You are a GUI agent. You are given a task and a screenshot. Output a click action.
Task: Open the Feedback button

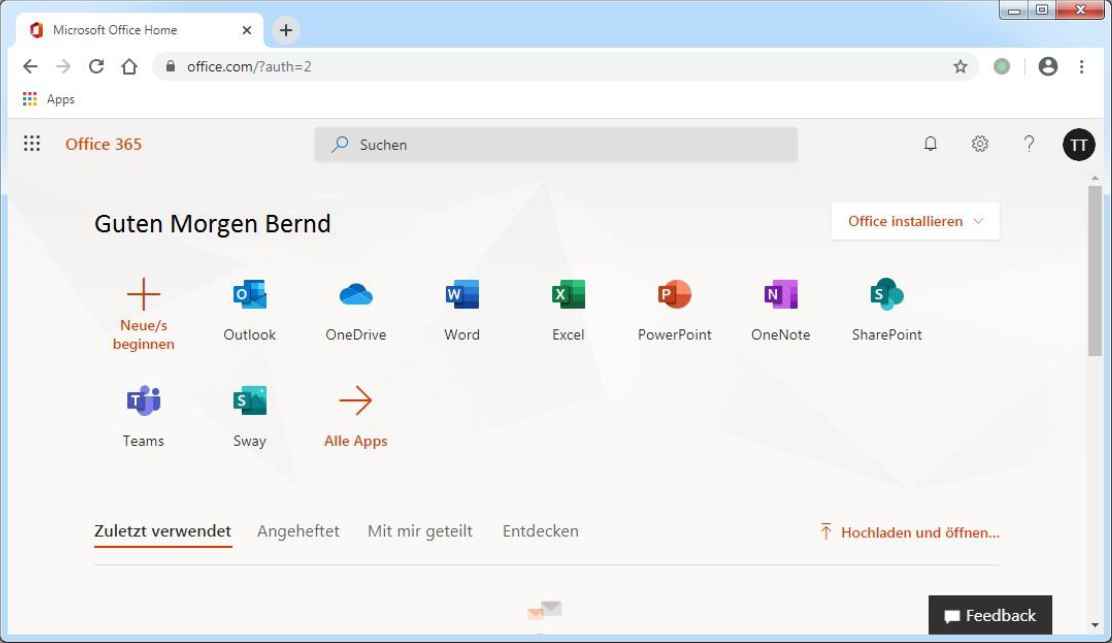990,615
